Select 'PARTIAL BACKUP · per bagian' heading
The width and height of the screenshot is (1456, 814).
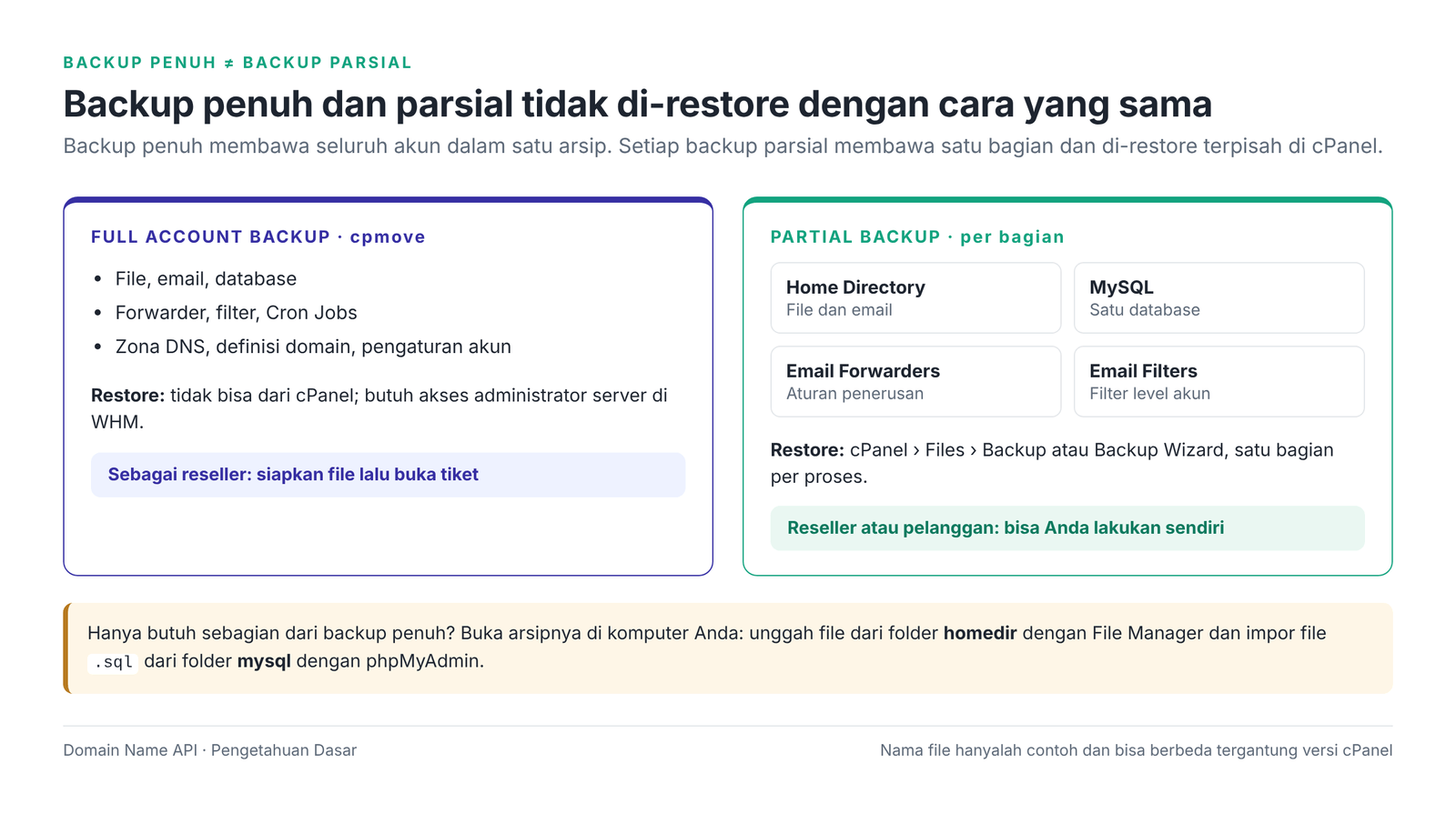pyautogui.click(x=917, y=237)
